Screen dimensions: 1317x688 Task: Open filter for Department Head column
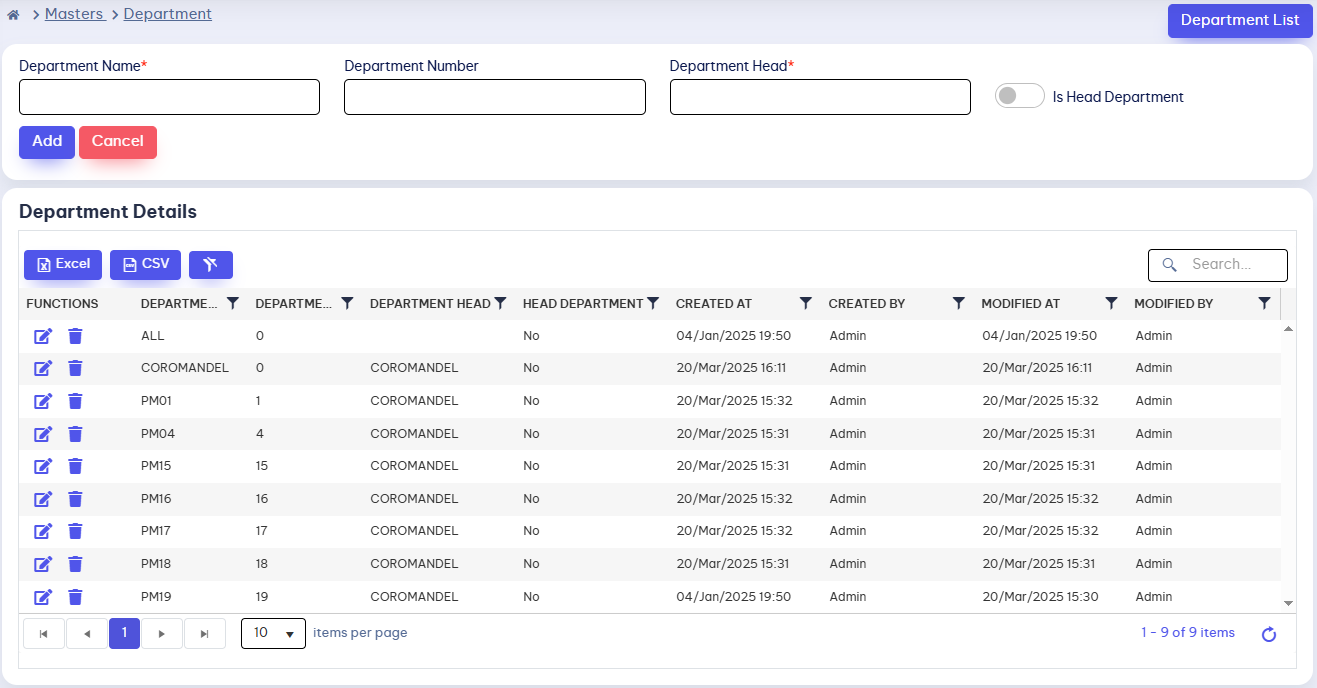click(x=500, y=303)
